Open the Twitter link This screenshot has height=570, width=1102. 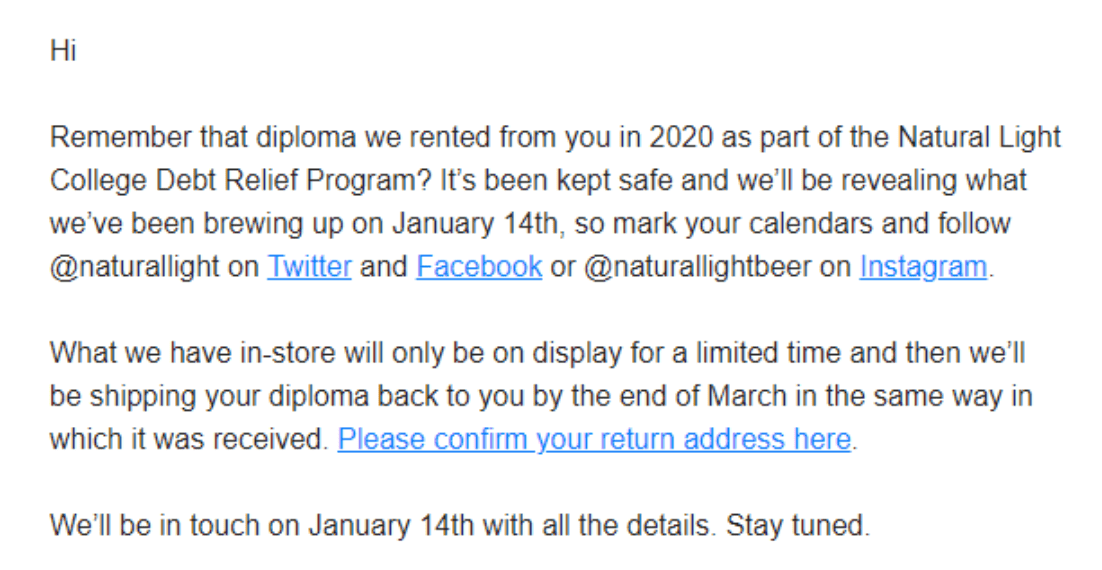coord(309,267)
